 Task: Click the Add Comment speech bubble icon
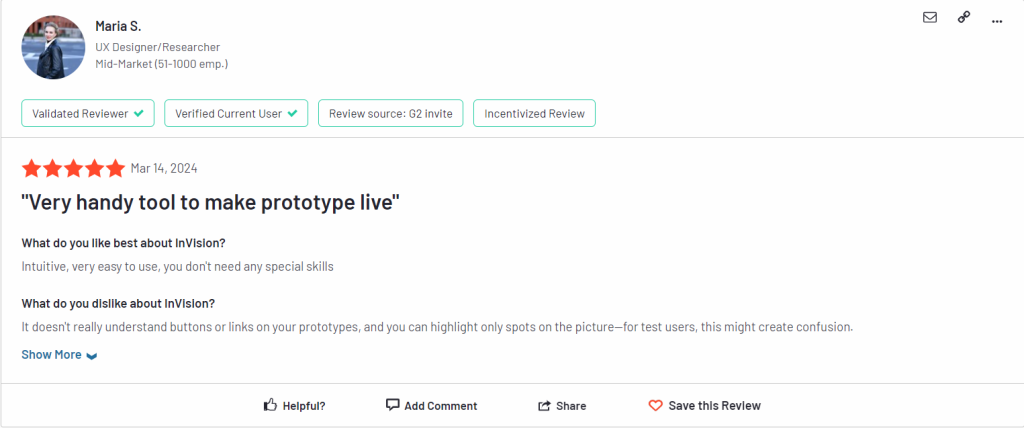tap(392, 405)
